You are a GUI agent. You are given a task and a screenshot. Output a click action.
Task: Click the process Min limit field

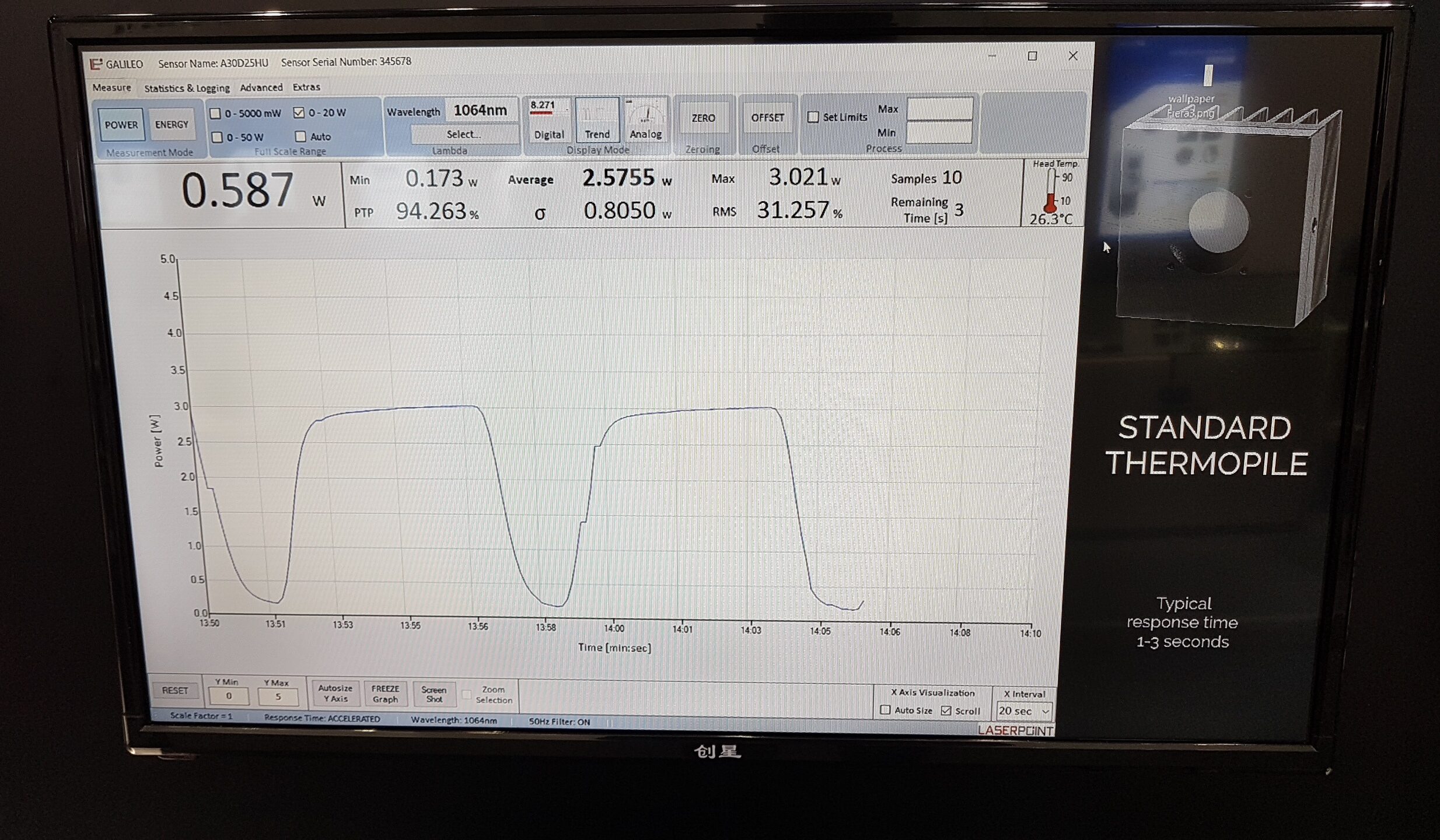(x=939, y=132)
